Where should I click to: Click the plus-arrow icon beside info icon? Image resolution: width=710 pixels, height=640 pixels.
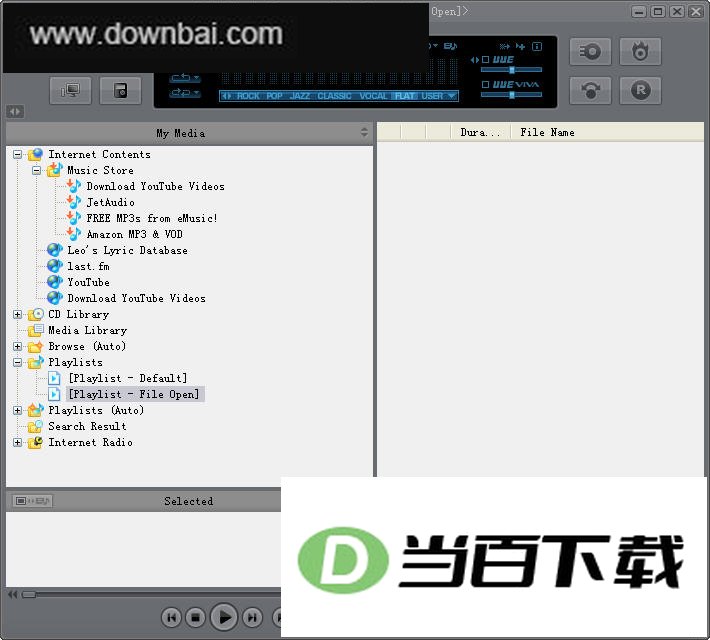[520, 46]
